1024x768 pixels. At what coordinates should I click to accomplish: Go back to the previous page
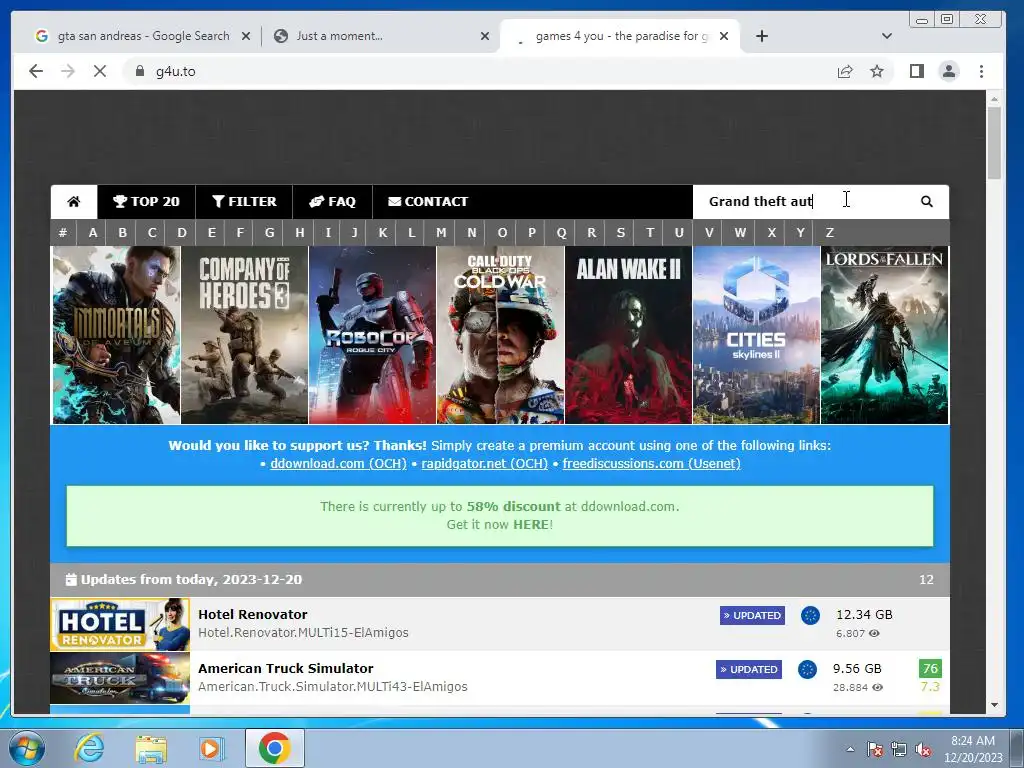pyautogui.click(x=36, y=71)
